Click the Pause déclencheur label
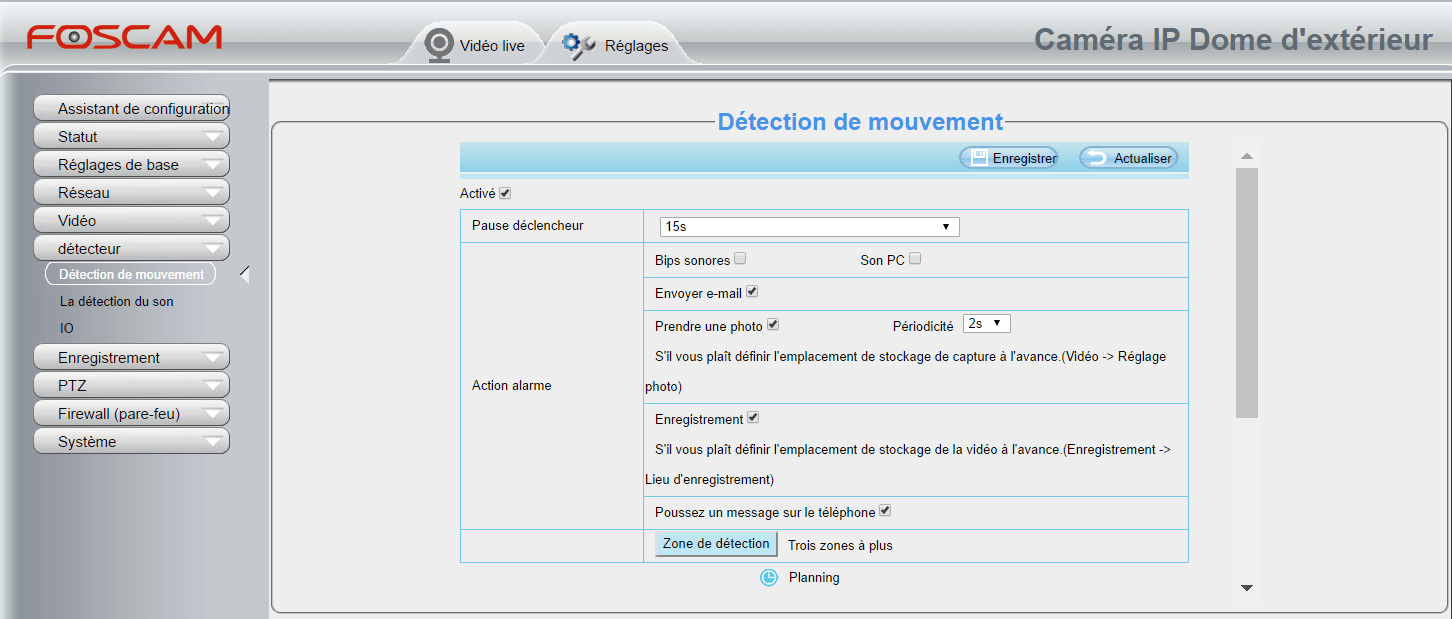The width and height of the screenshot is (1452, 619). point(527,226)
